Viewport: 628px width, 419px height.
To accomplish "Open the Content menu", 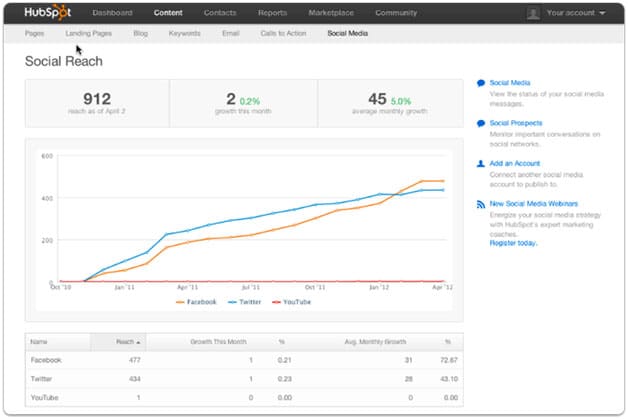I will [168, 13].
